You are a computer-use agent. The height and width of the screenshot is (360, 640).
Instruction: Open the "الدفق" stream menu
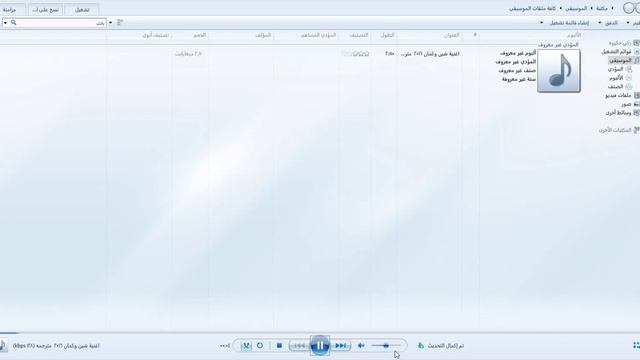coord(611,23)
